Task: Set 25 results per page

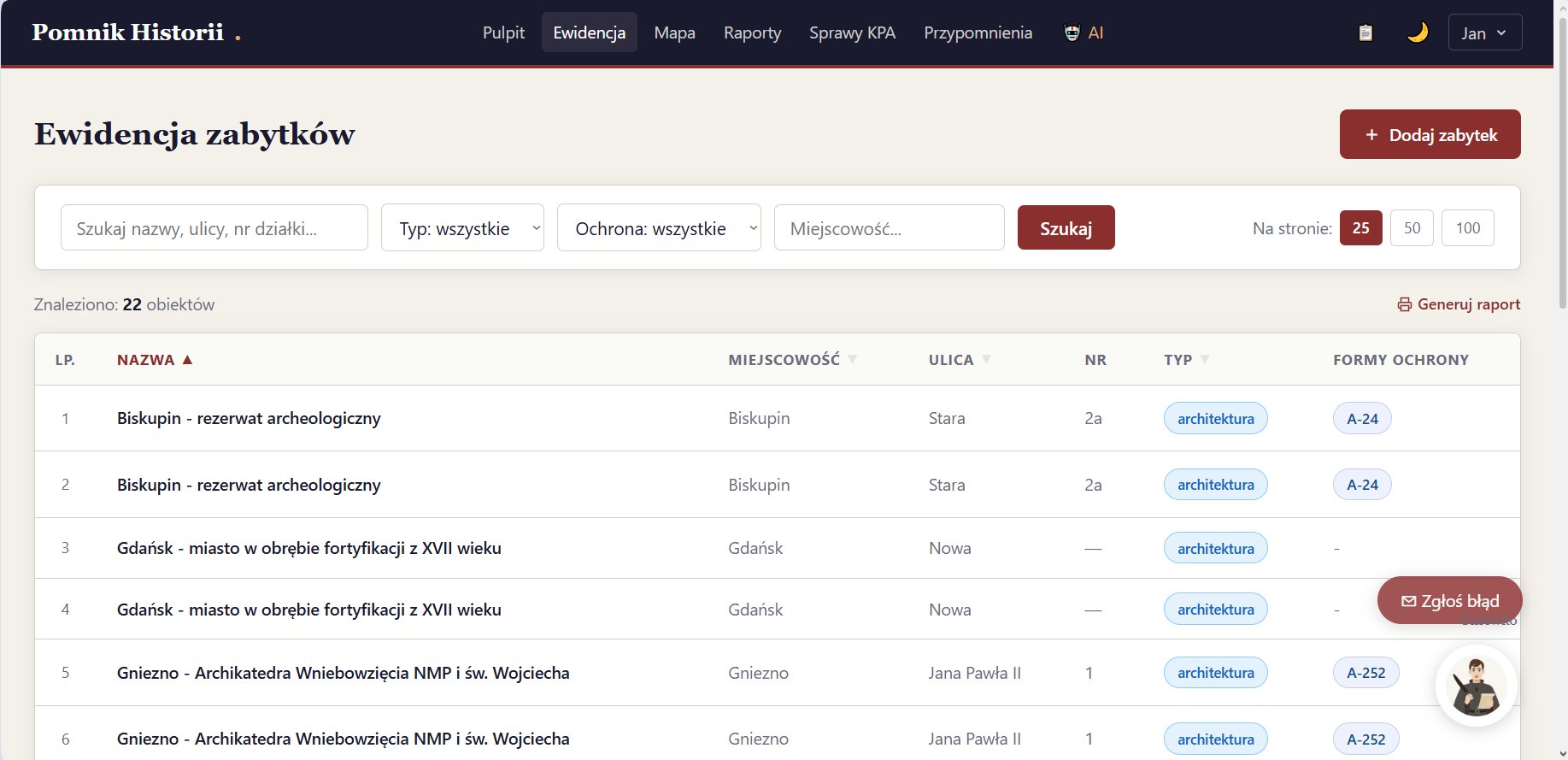Action: (1360, 228)
